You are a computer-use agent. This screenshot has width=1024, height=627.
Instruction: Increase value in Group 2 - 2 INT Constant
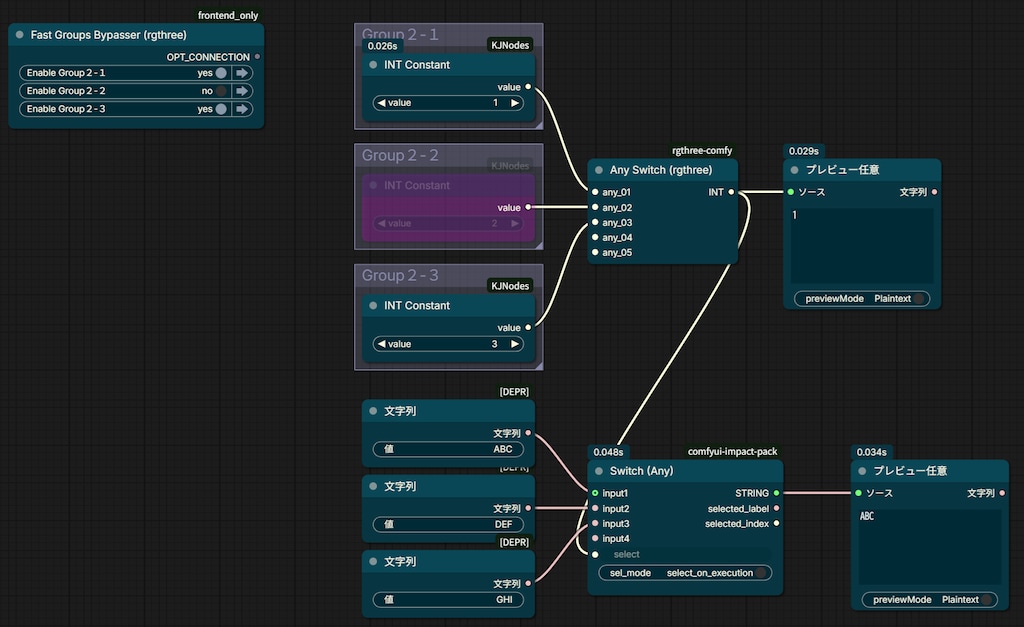point(515,223)
